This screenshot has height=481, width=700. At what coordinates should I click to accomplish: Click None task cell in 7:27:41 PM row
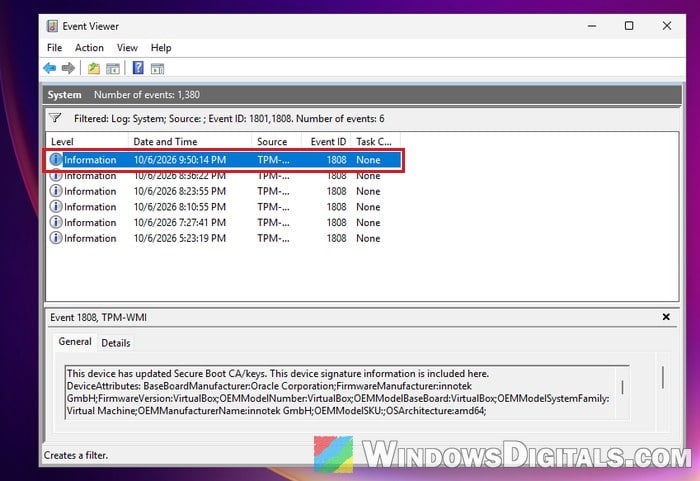click(368, 222)
